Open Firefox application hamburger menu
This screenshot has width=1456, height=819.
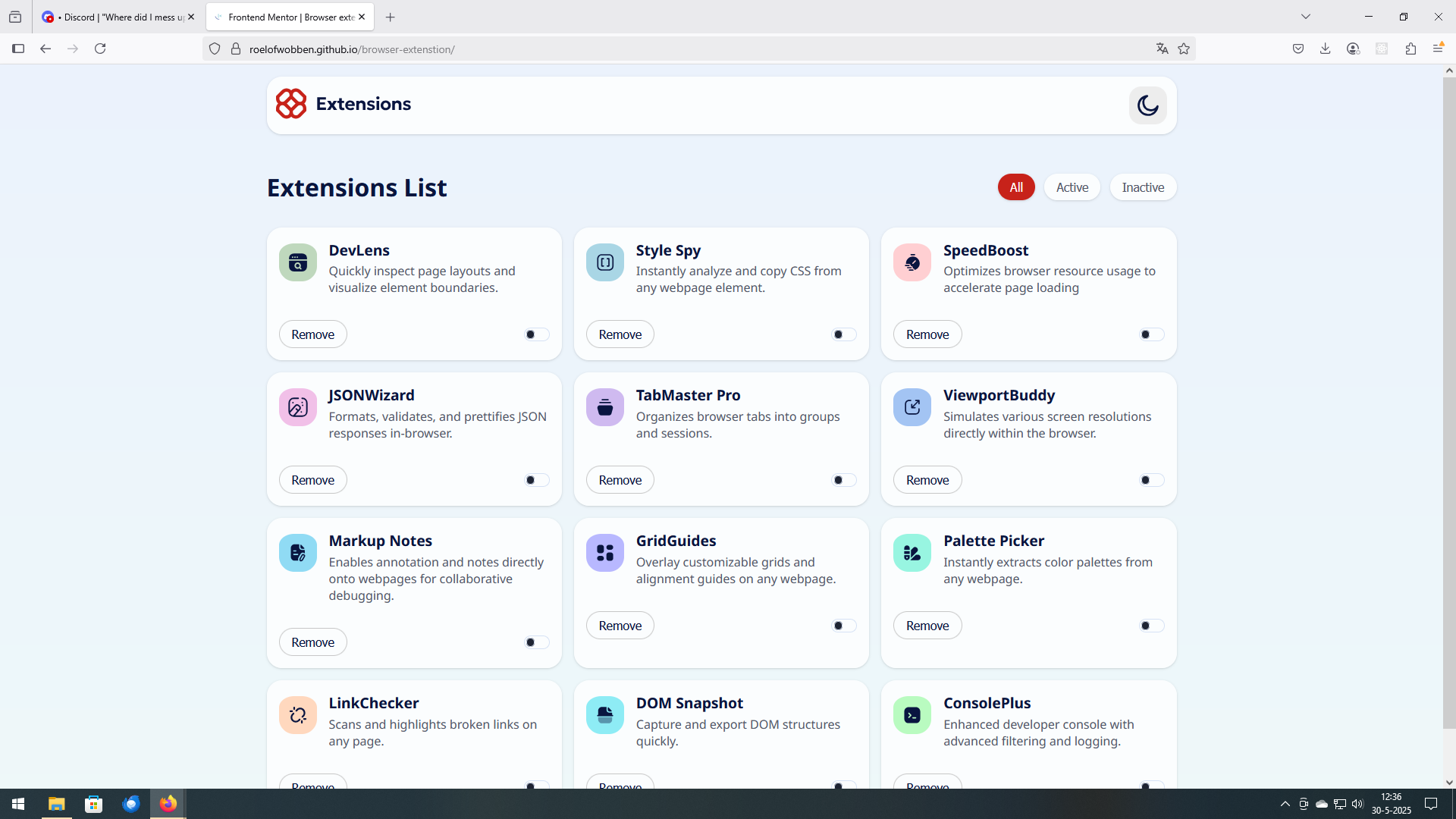click(x=1437, y=49)
